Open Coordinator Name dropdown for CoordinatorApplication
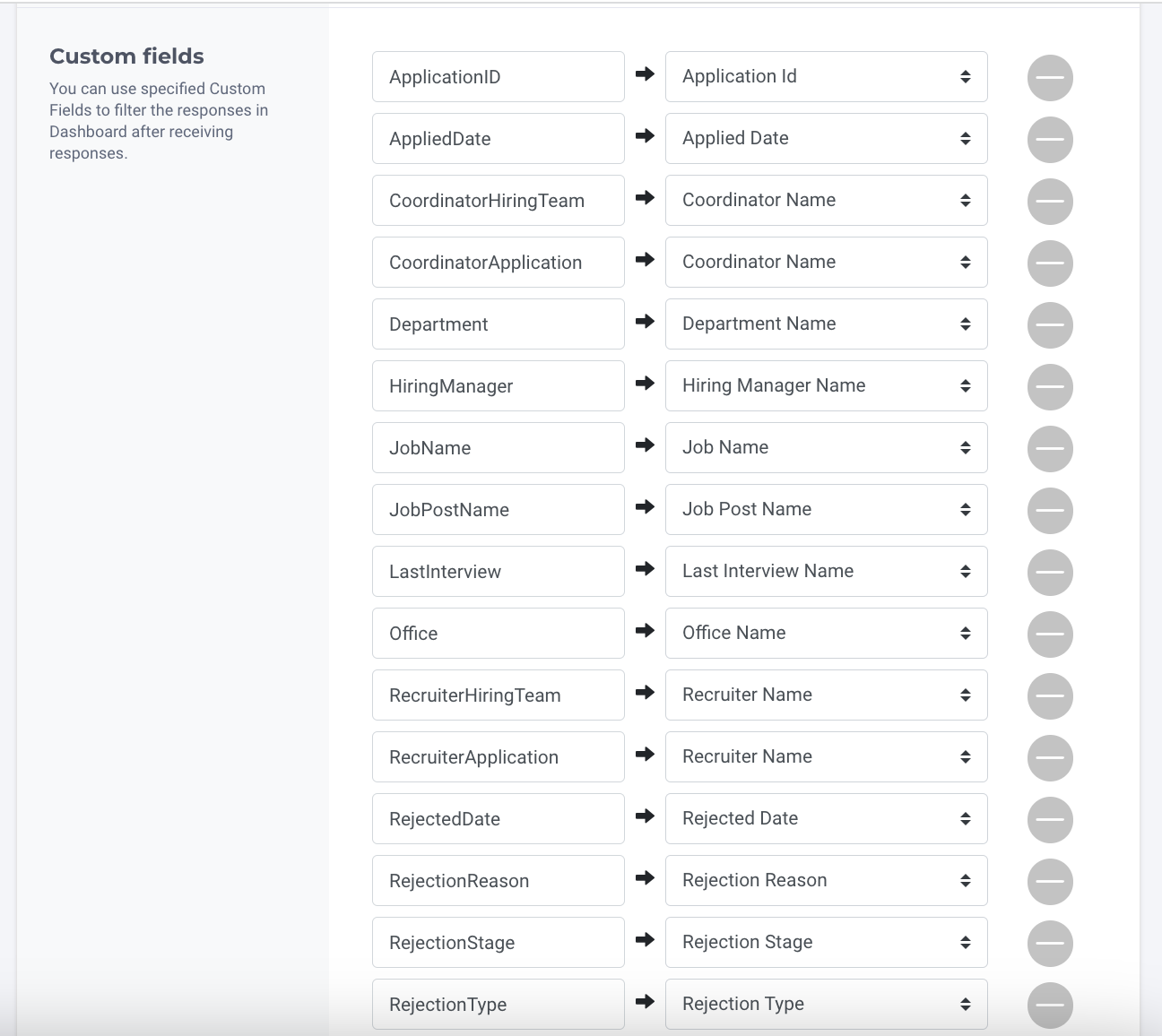 [826, 262]
